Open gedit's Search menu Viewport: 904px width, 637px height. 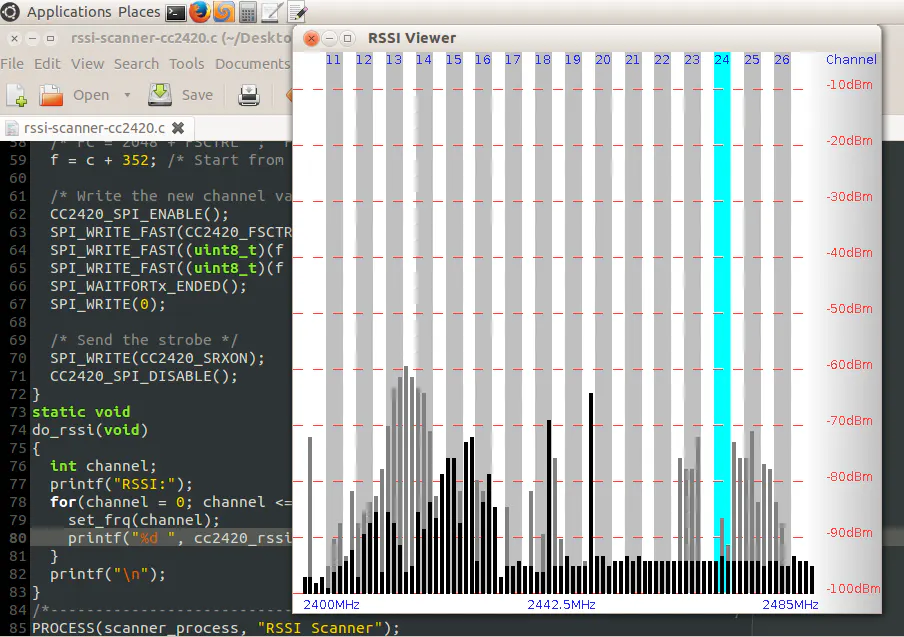click(136, 64)
